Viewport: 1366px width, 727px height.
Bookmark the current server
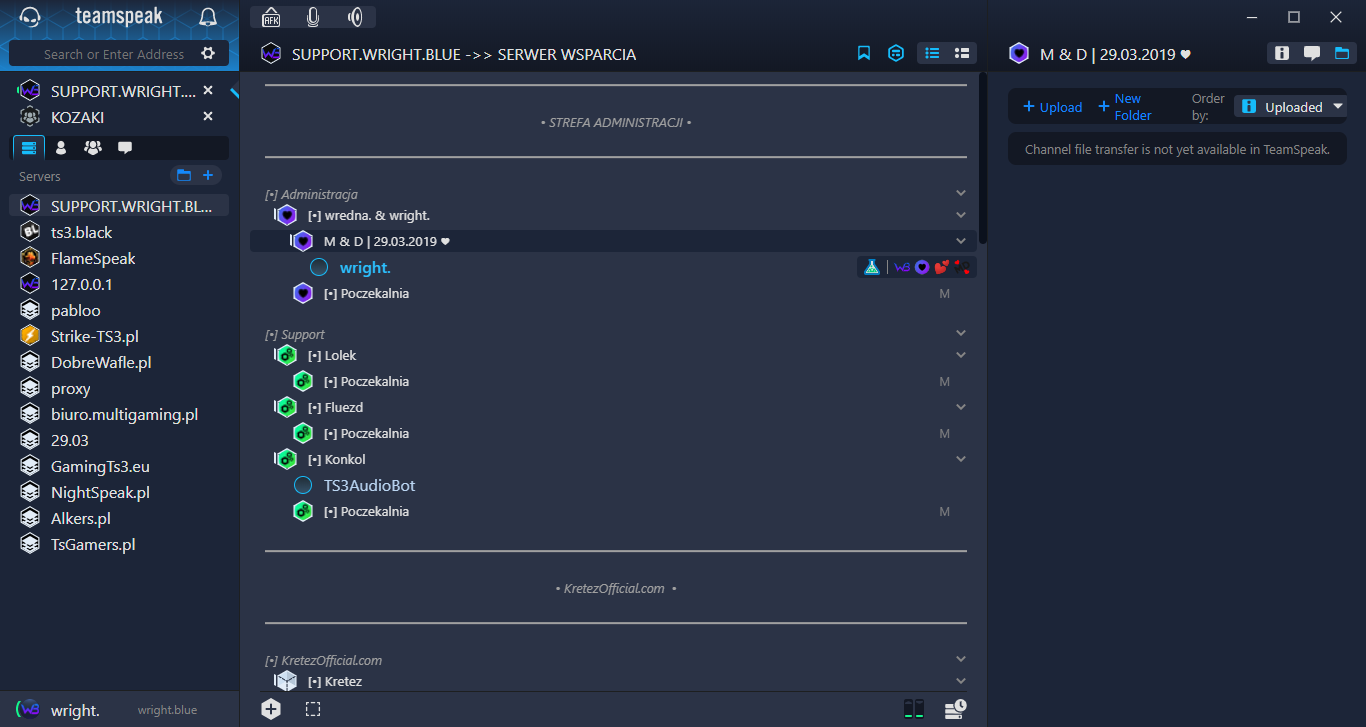[864, 54]
